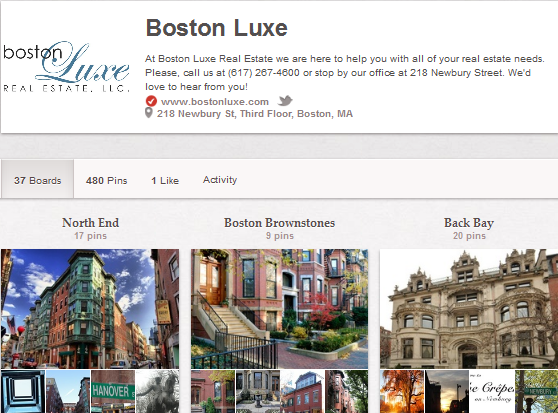Click the Boston Brownstones cover photo
The width and height of the screenshot is (558, 413).
click(279, 309)
